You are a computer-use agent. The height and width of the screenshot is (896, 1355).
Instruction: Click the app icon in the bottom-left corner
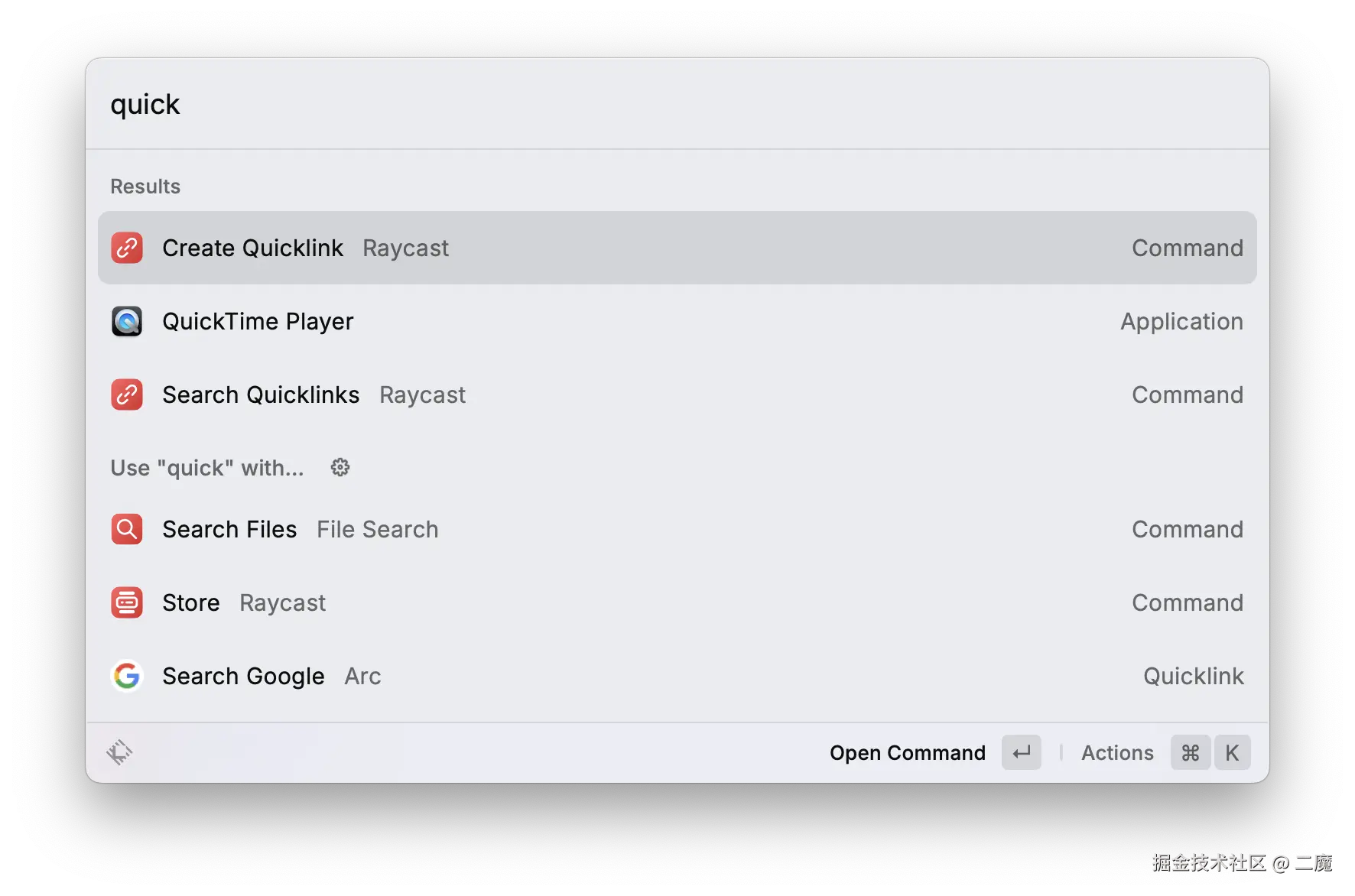120,752
